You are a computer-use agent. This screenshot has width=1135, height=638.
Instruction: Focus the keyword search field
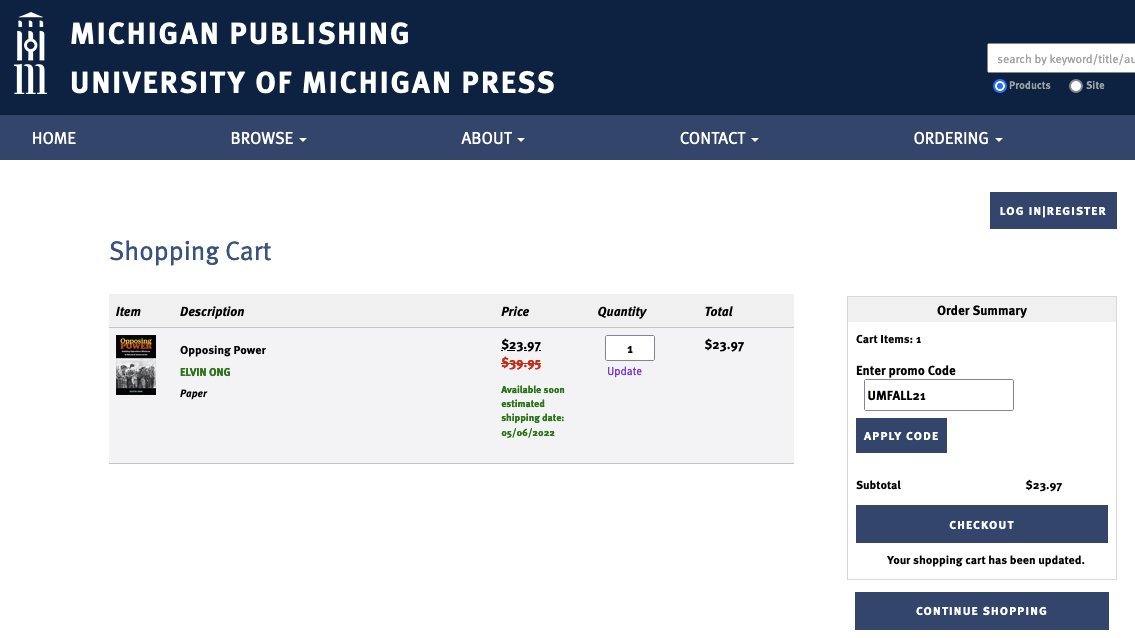(x=1061, y=59)
